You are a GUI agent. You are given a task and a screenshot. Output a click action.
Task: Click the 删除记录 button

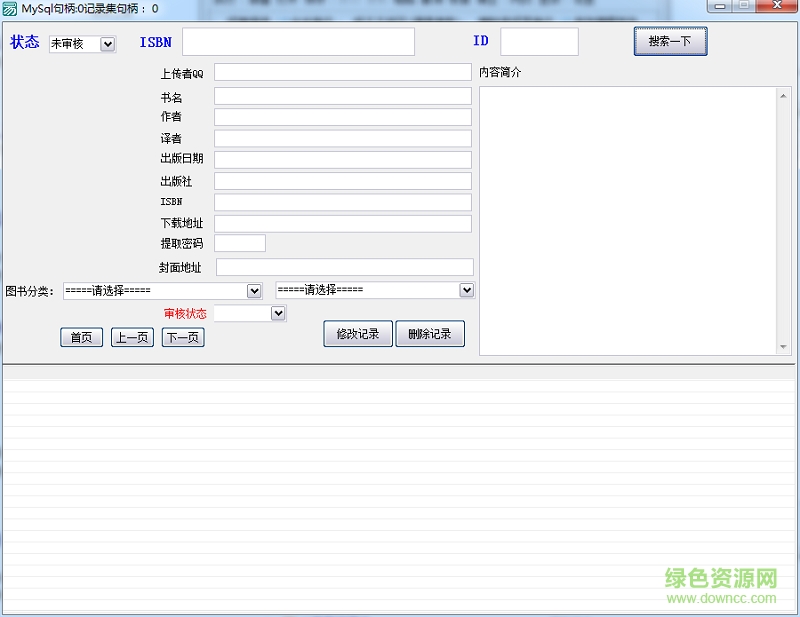click(x=430, y=334)
